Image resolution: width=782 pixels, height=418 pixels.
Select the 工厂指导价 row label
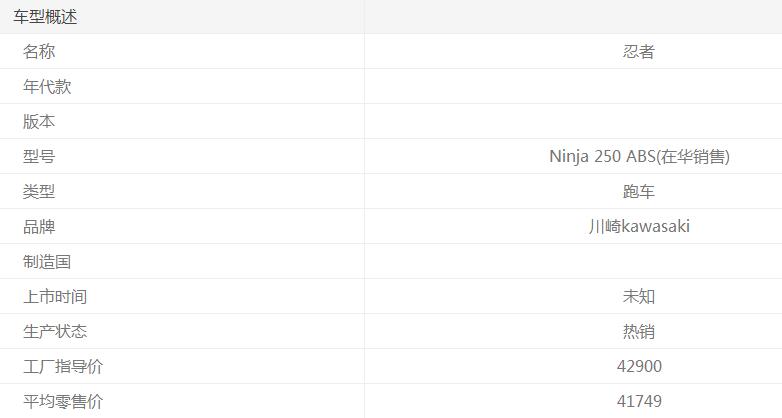click(x=63, y=367)
